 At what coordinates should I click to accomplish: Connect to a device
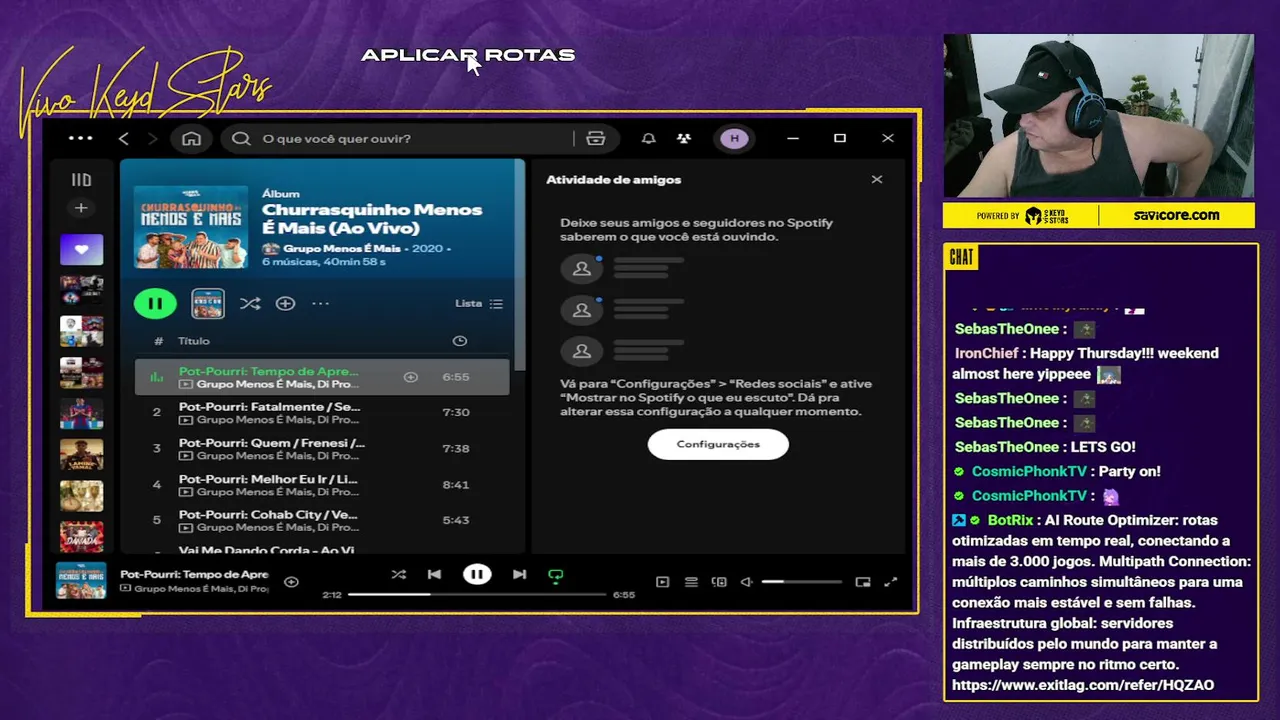tap(719, 582)
